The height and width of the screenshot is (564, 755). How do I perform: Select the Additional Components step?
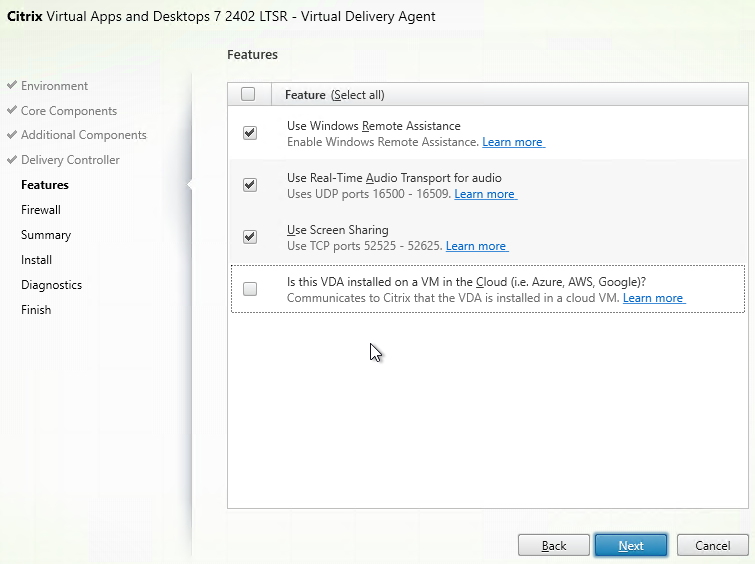[x=84, y=135]
